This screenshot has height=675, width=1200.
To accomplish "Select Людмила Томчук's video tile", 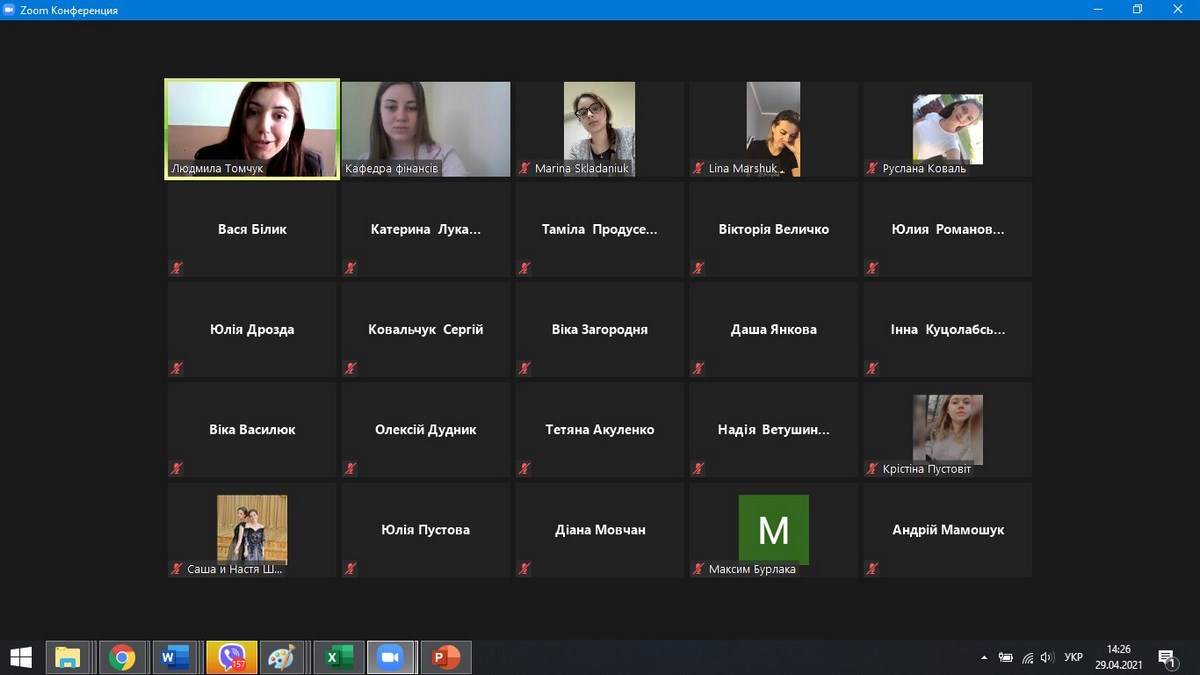I will click(x=252, y=129).
